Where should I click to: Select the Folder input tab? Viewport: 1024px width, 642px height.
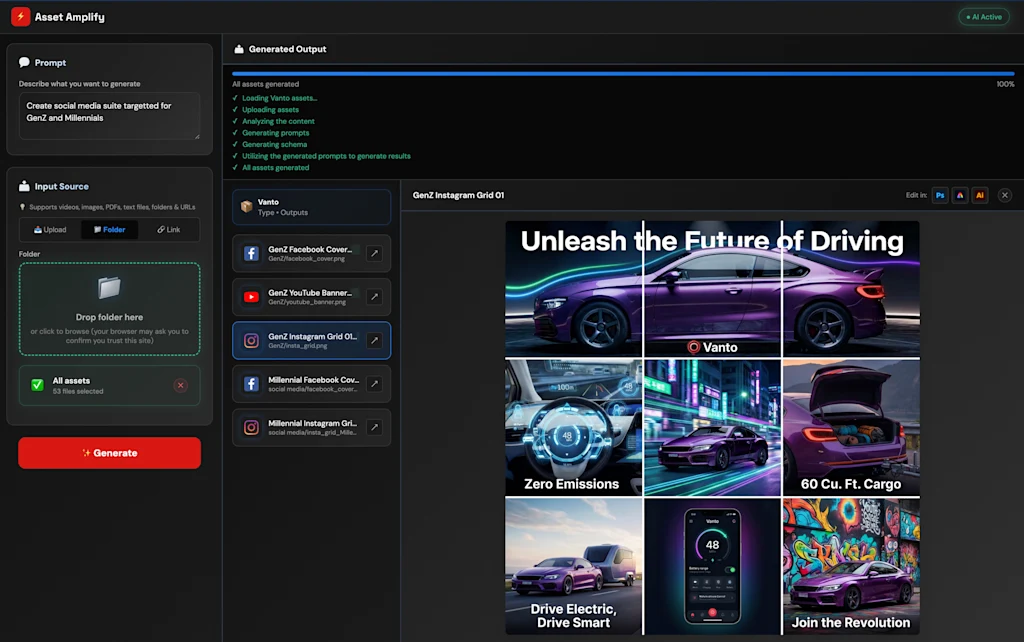tap(110, 230)
